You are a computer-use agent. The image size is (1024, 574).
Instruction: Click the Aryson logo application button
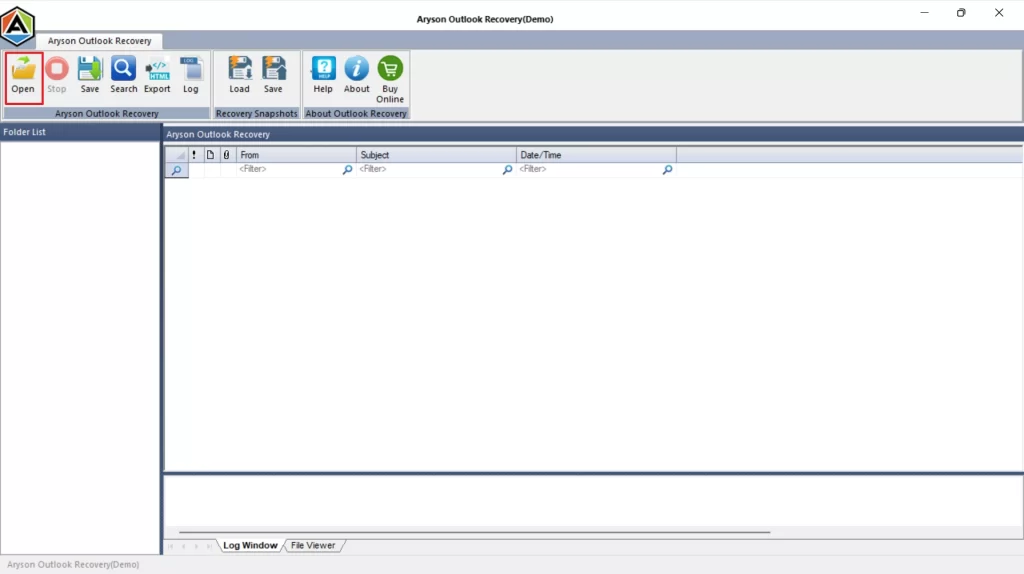pyautogui.click(x=18, y=26)
